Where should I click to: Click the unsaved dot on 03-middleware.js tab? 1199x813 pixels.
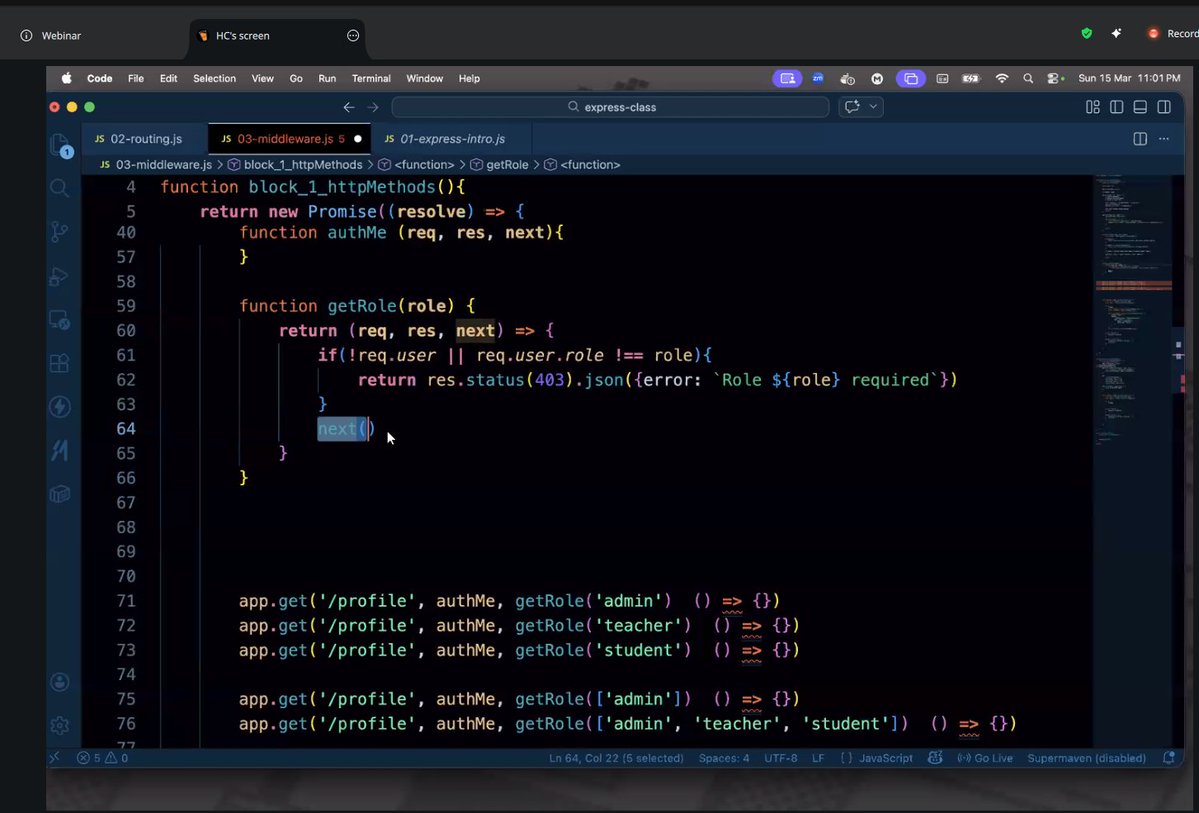point(357,138)
